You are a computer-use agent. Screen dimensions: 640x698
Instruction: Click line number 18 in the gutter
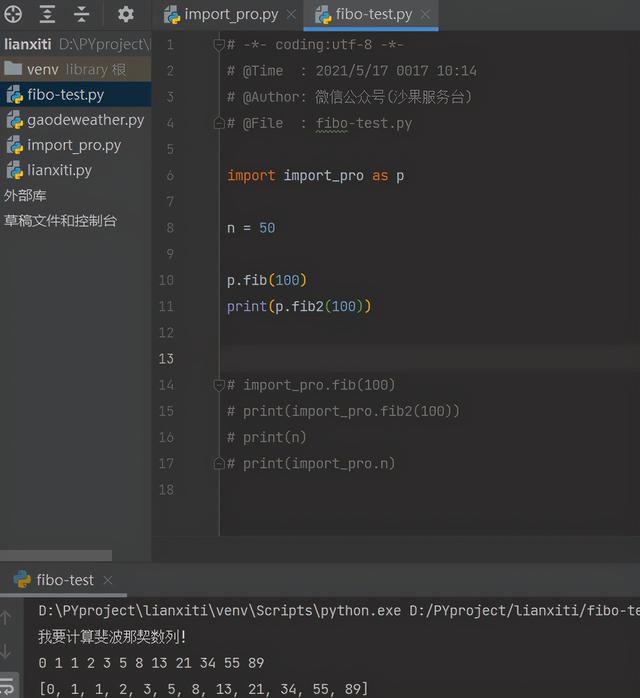tap(166, 490)
